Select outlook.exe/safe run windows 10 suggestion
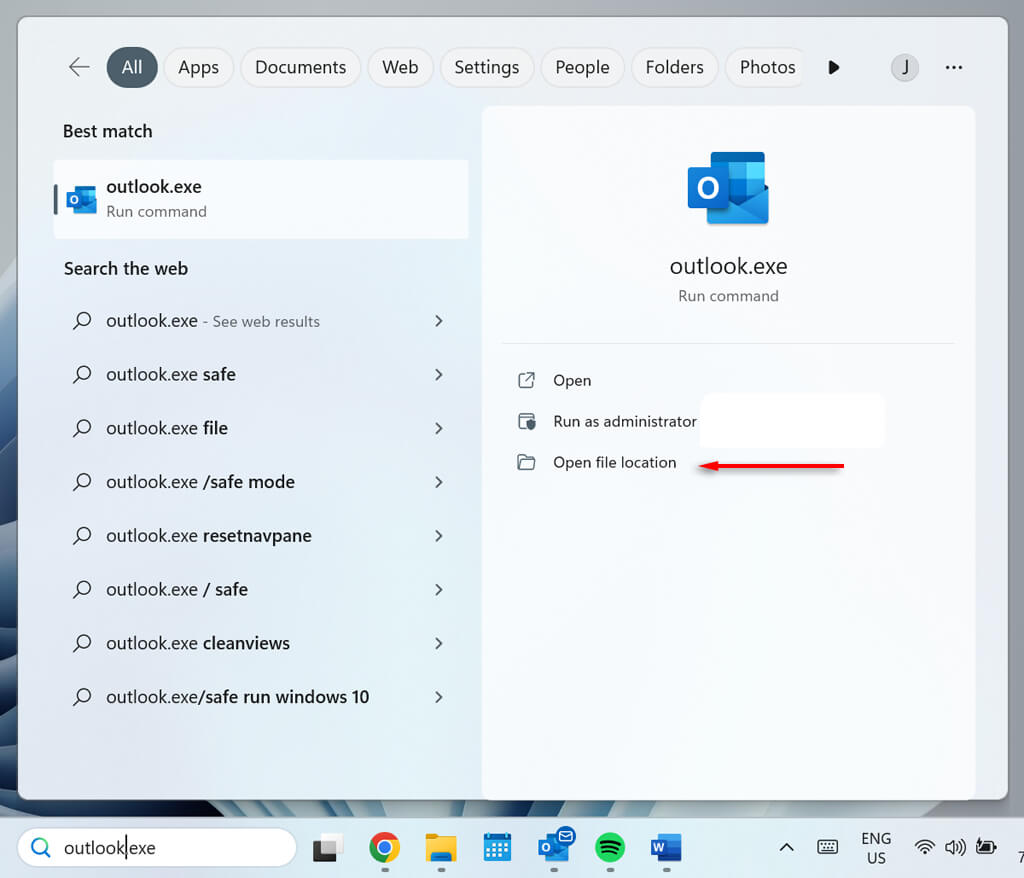This screenshot has width=1024, height=878. pos(261,697)
